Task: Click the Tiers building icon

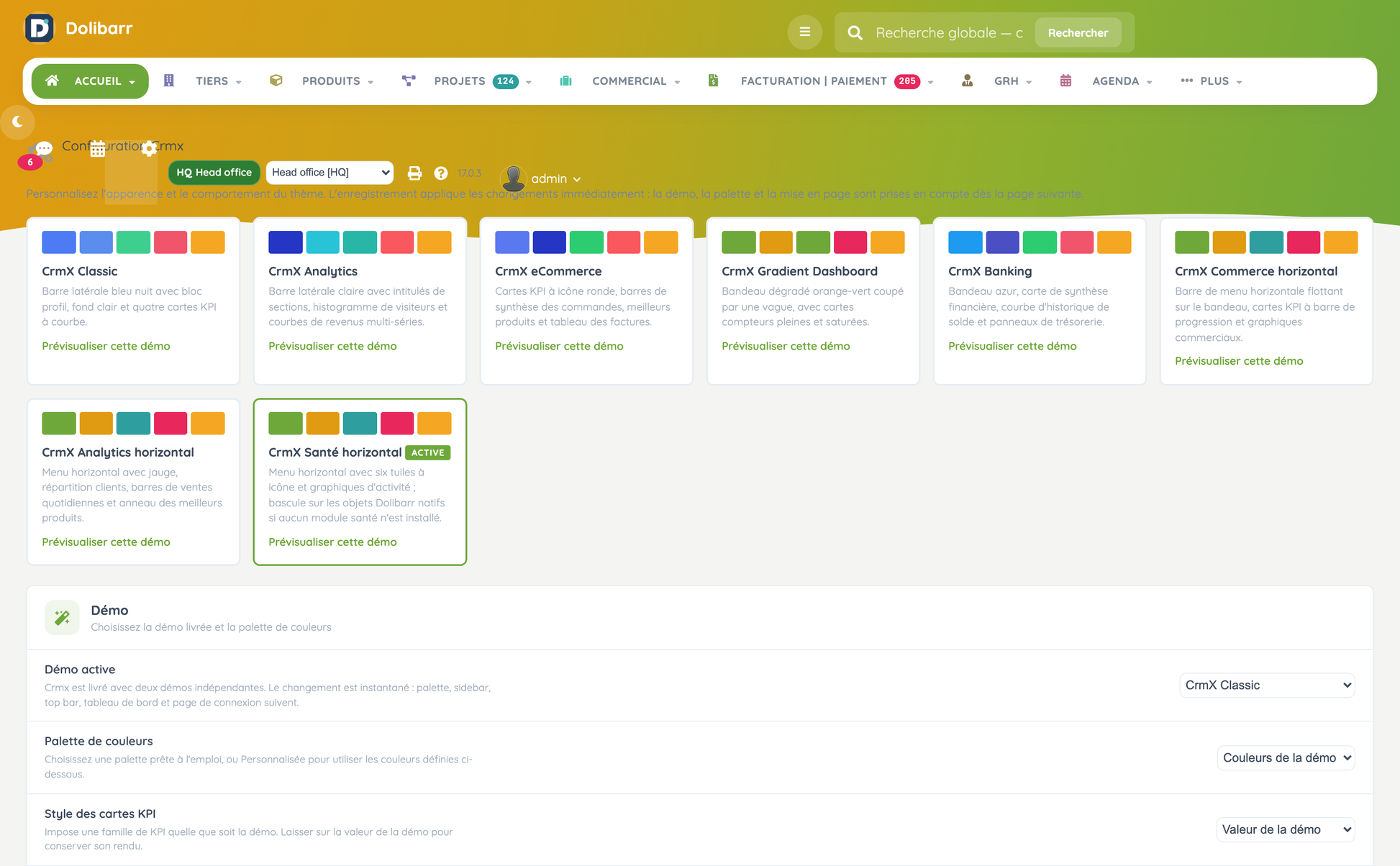Action: coord(169,81)
